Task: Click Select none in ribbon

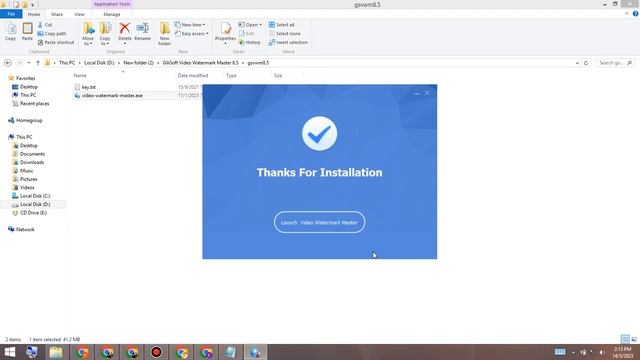Action: pos(284,33)
